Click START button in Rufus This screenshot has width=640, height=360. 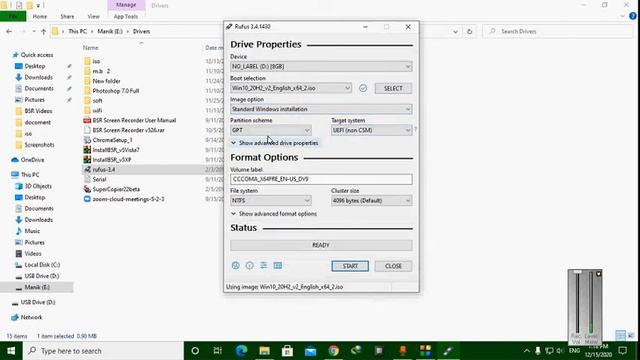click(x=350, y=266)
